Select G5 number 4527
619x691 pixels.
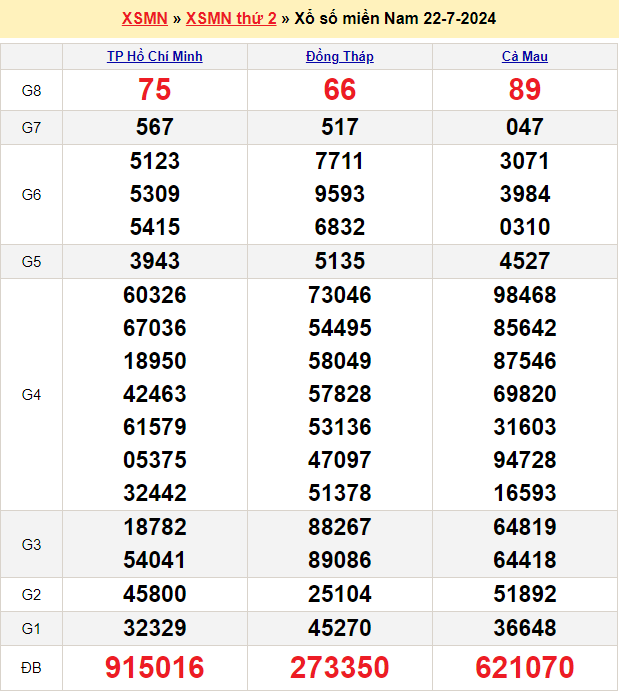[525, 261]
